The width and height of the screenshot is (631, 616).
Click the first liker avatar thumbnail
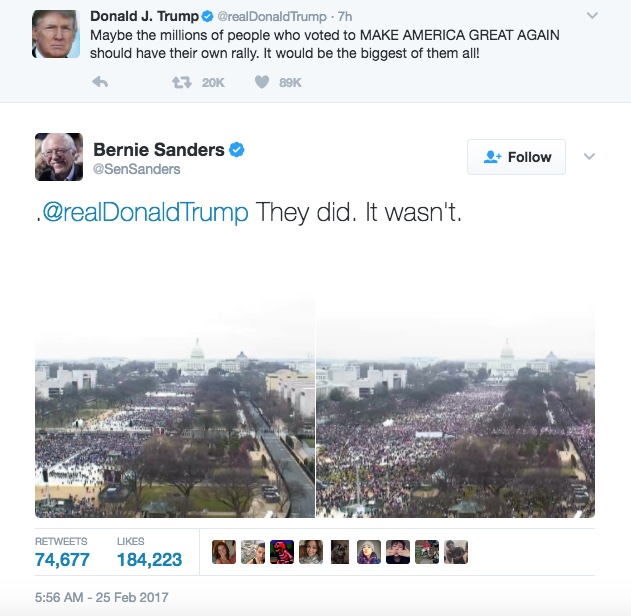click(x=224, y=552)
